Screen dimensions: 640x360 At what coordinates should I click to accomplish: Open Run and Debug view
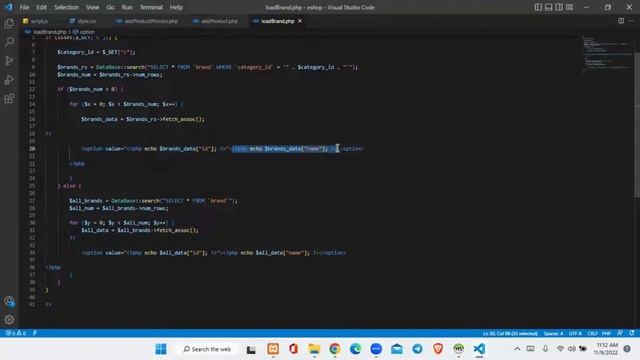(x=9, y=80)
